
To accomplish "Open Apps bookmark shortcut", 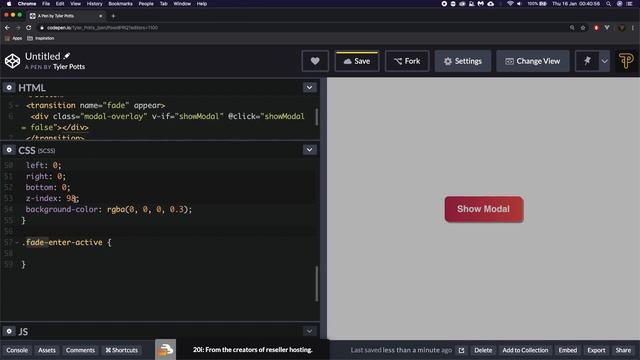I will pos(13,38).
